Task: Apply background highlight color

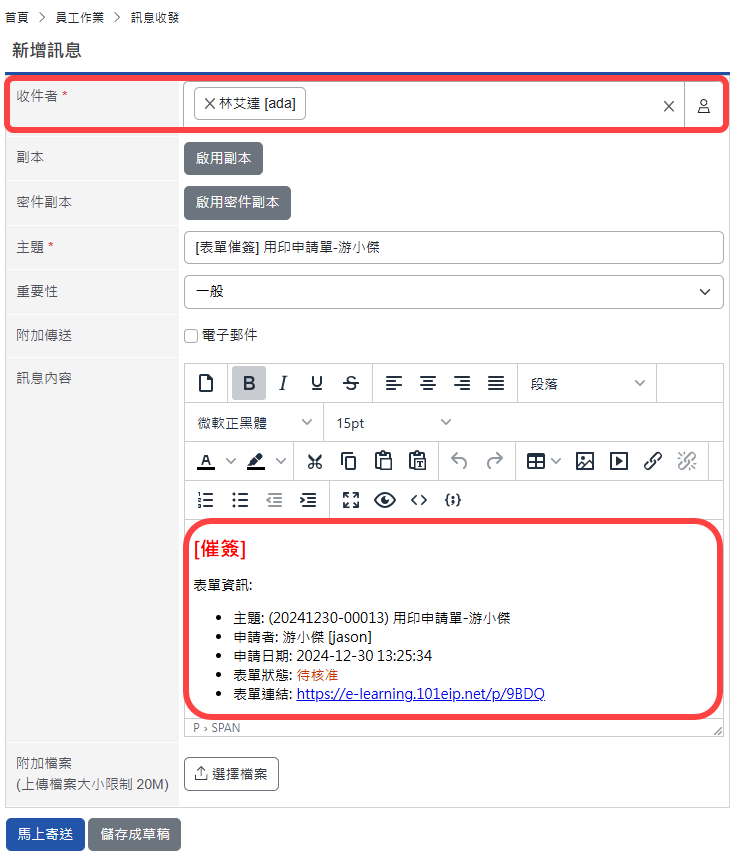Action: click(256, 461)
